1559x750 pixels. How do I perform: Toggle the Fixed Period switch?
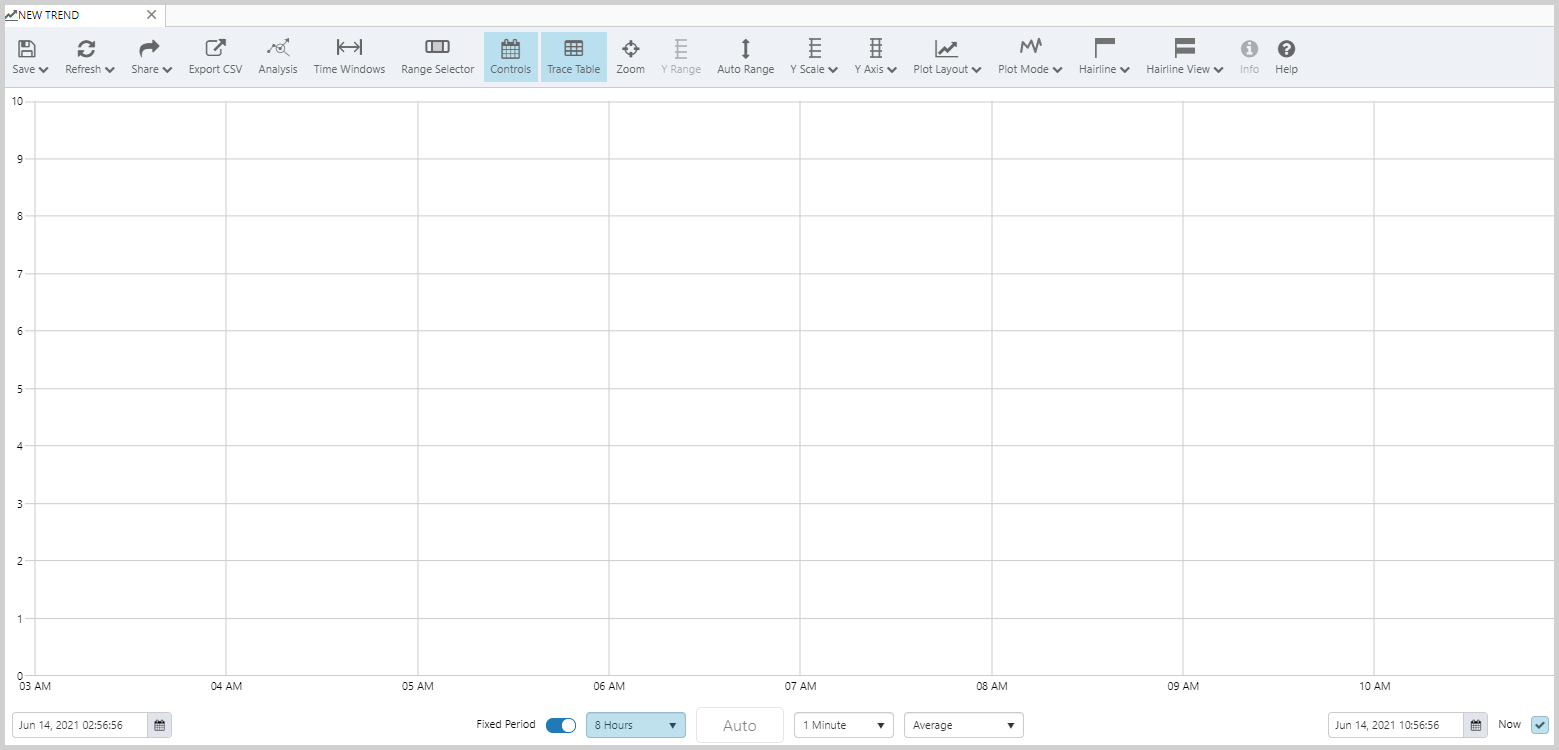[x=561, y=725]
